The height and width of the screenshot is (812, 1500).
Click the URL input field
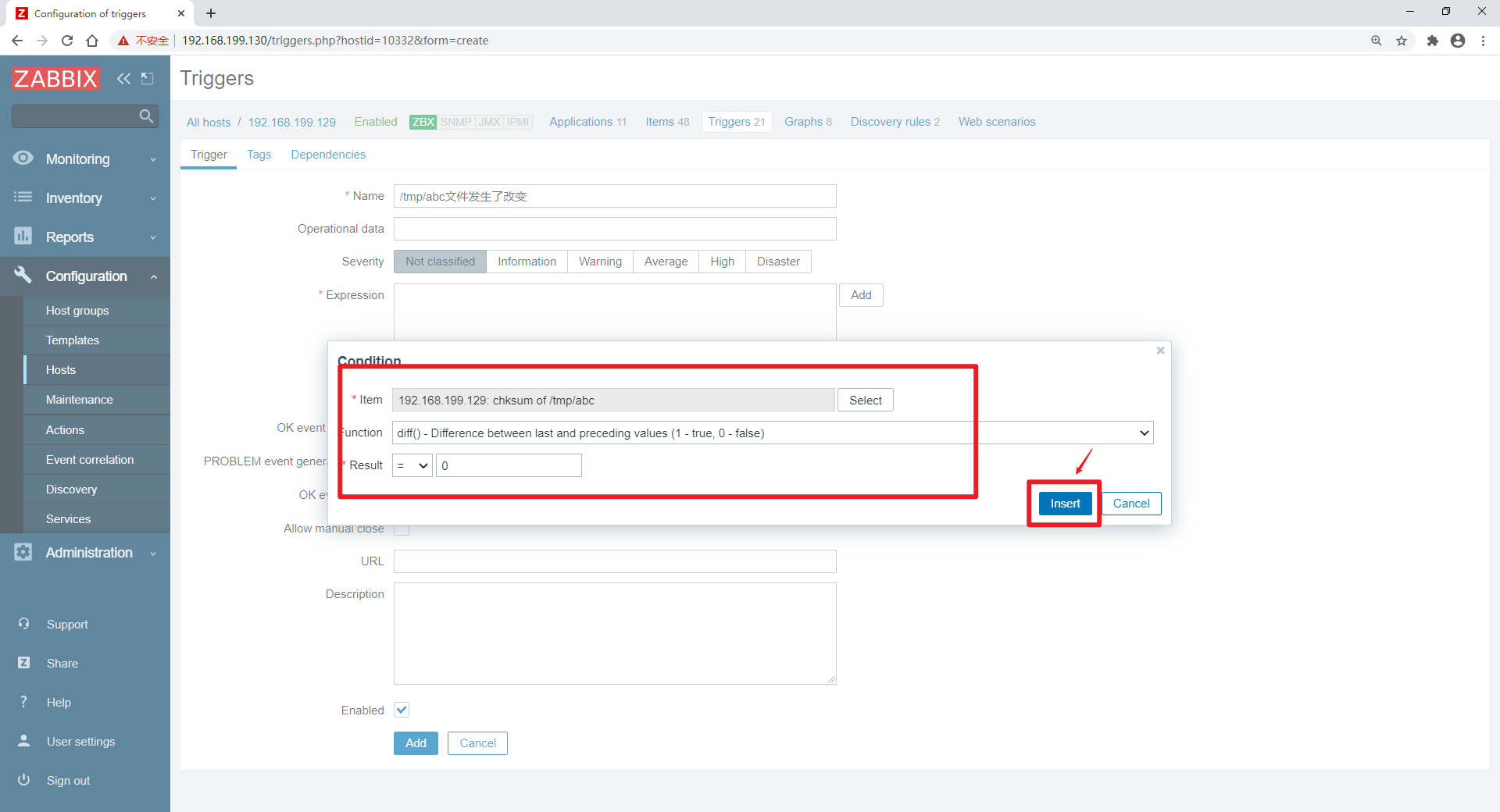click(x=615, y=561)
